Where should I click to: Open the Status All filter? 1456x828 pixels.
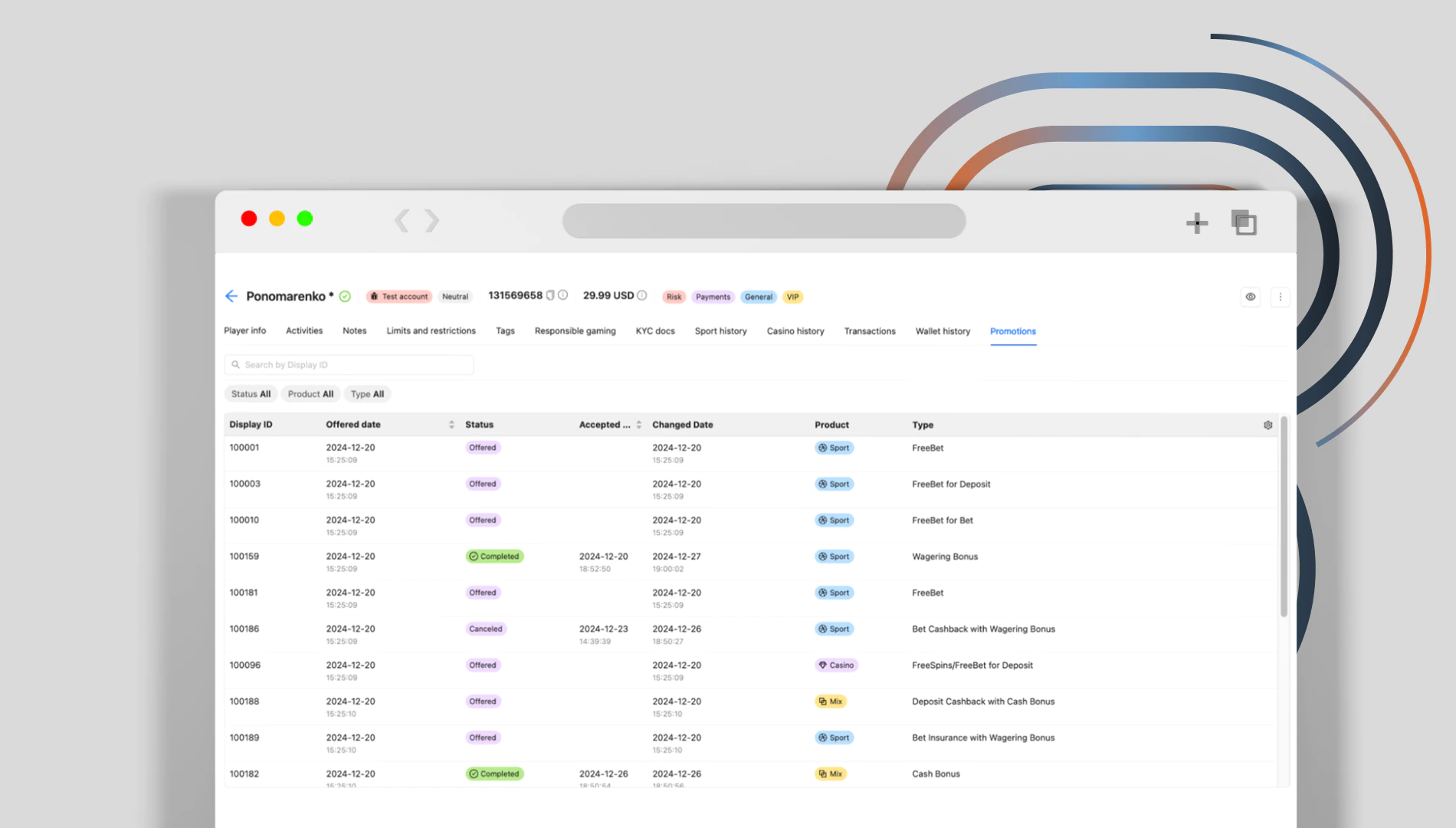(251, 394)
